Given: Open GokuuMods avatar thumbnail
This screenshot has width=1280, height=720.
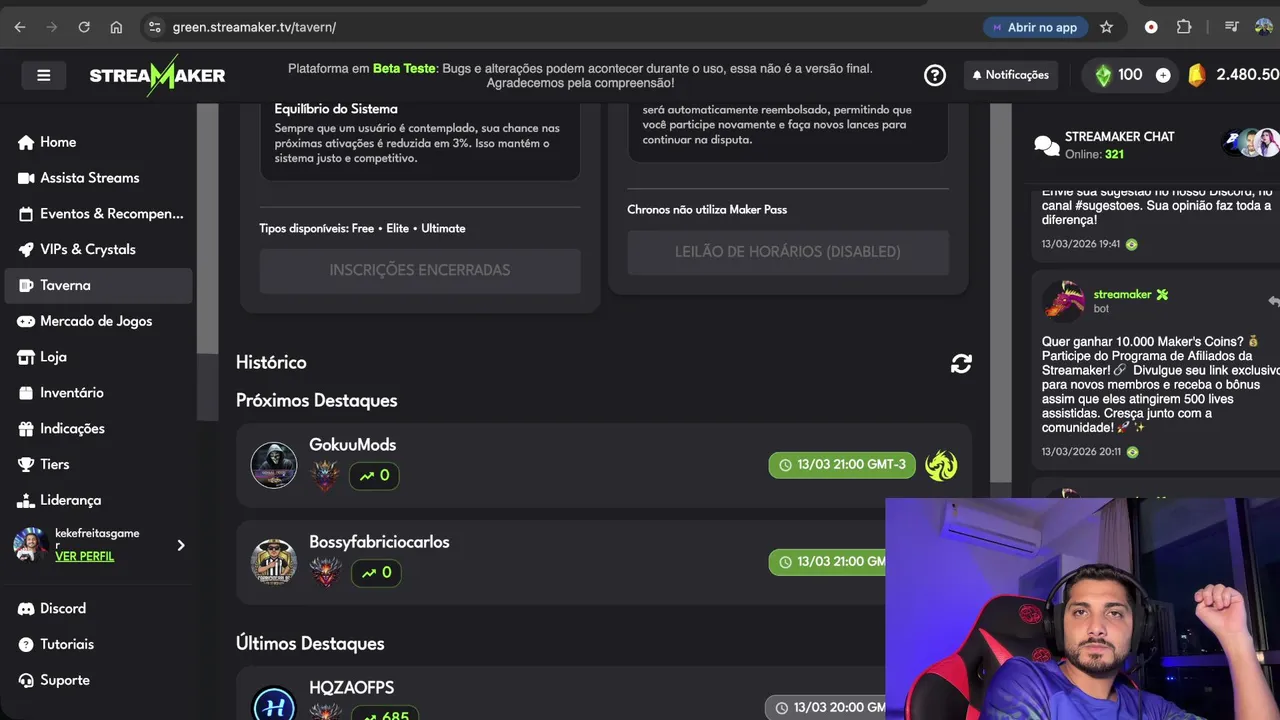Looking at the screenshot, I should pos(274,465).
